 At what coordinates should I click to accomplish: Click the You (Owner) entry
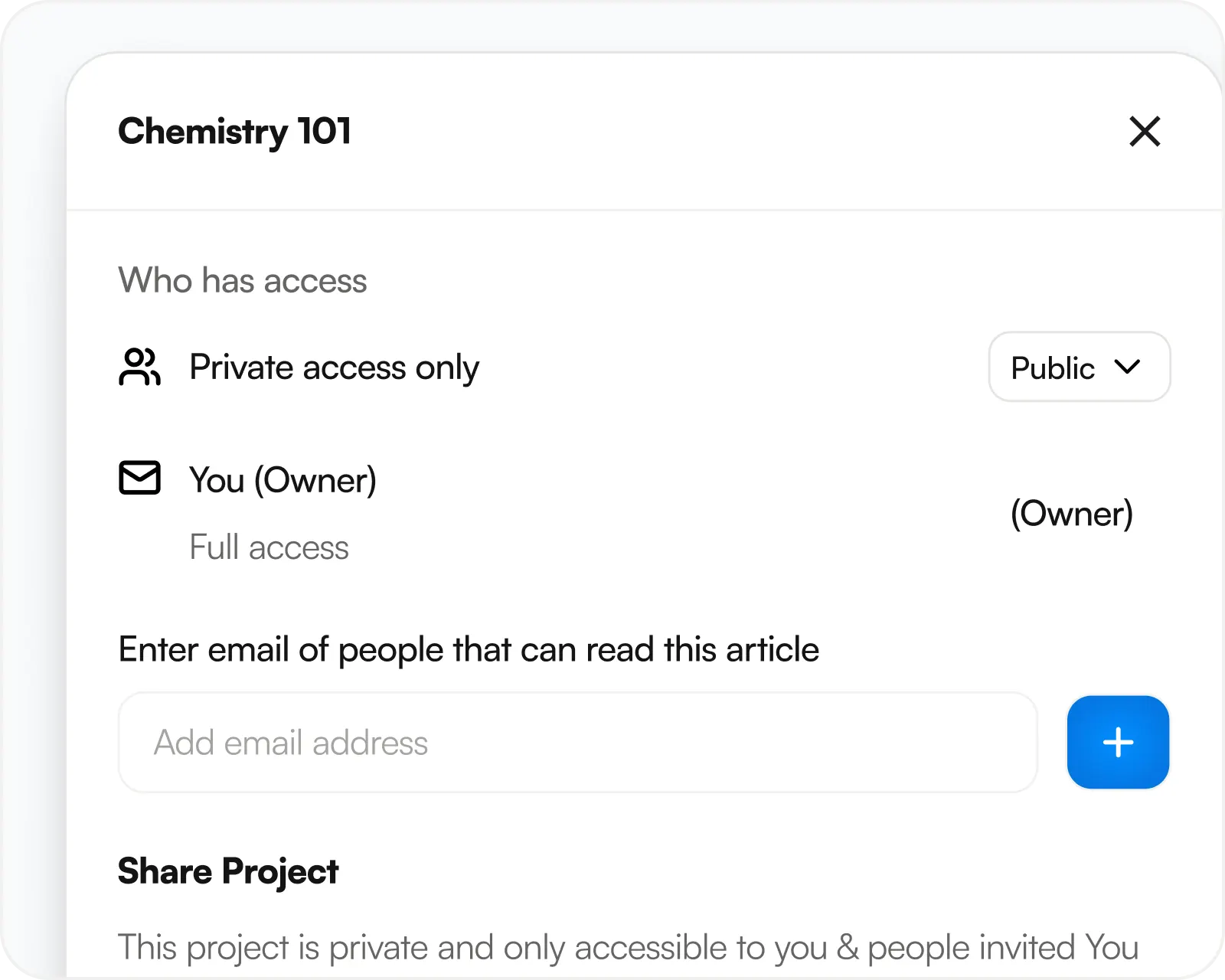point(283,481)
